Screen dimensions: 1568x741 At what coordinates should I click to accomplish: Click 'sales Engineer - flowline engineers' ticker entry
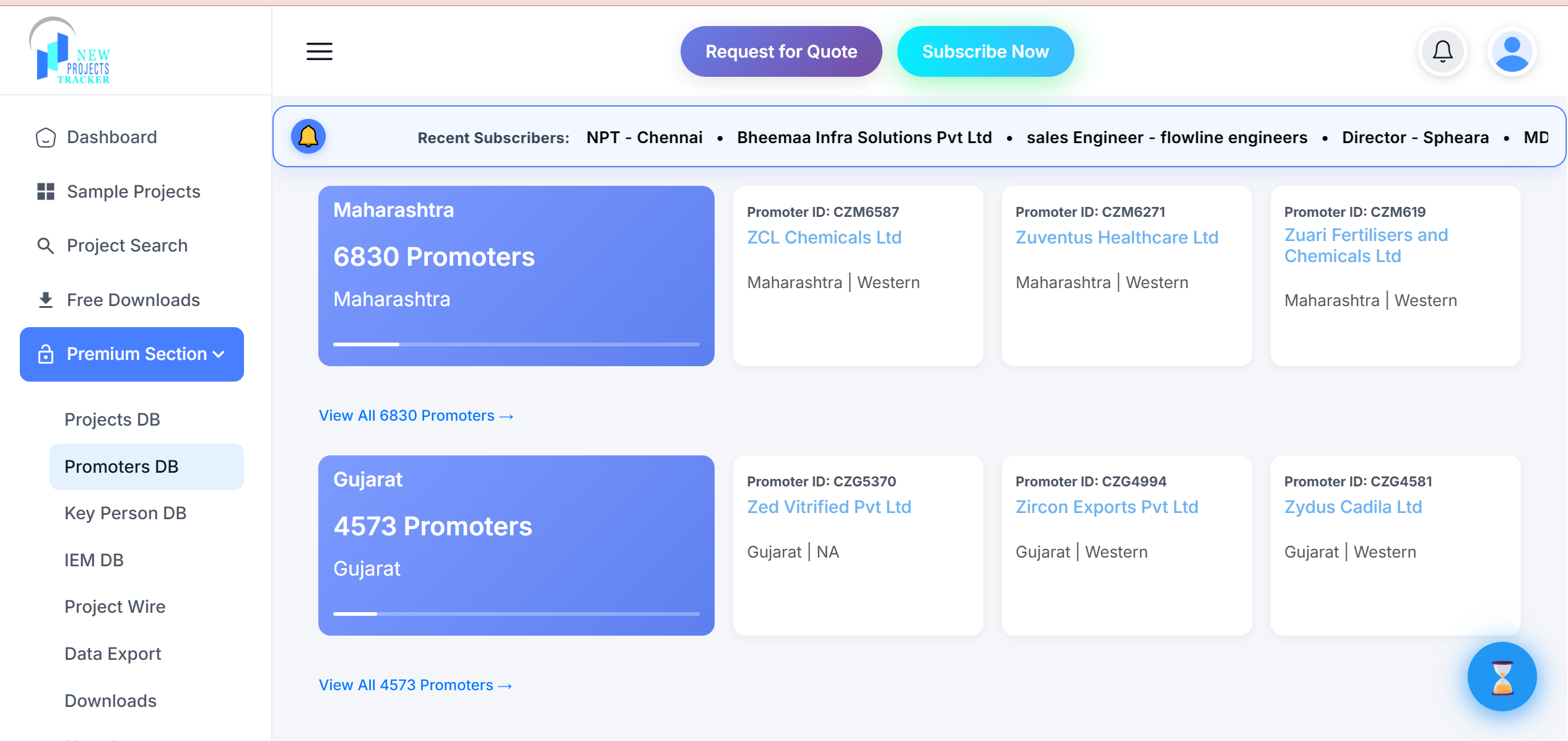1167,138
